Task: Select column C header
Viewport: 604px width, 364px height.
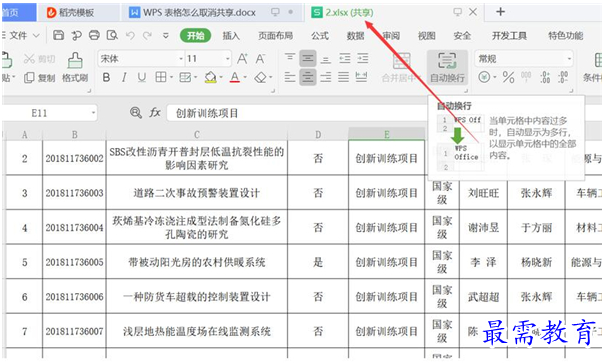Action: point(196,134)
